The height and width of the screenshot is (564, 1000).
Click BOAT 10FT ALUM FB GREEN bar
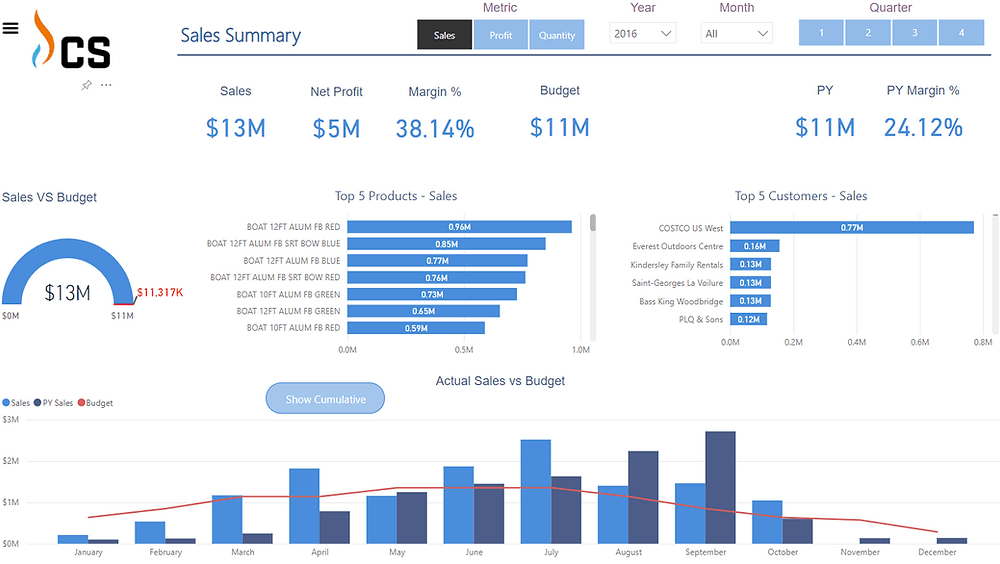(x=432, y=294)
